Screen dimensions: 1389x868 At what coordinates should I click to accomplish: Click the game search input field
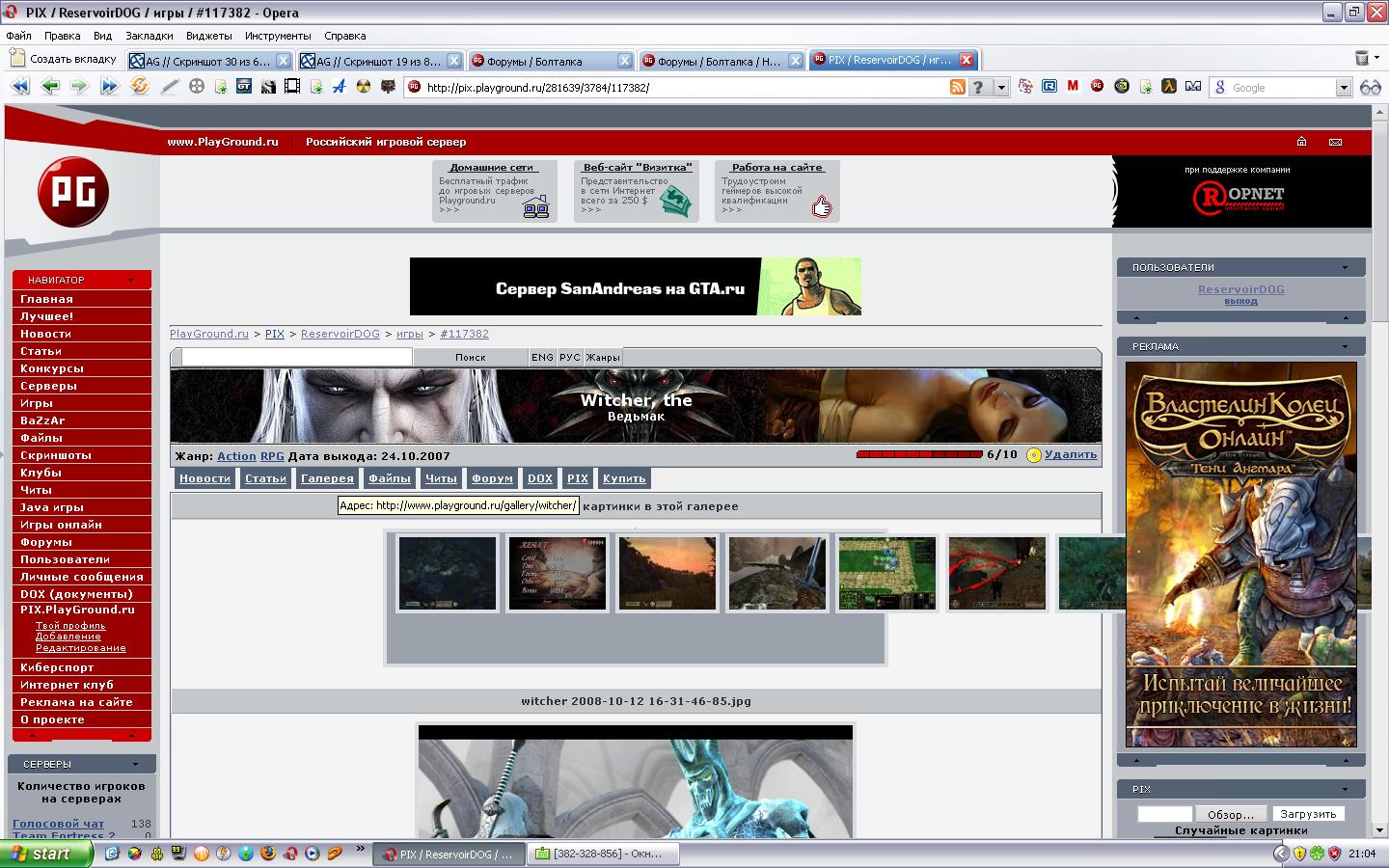pyautogui.click(x=297, y=357)
